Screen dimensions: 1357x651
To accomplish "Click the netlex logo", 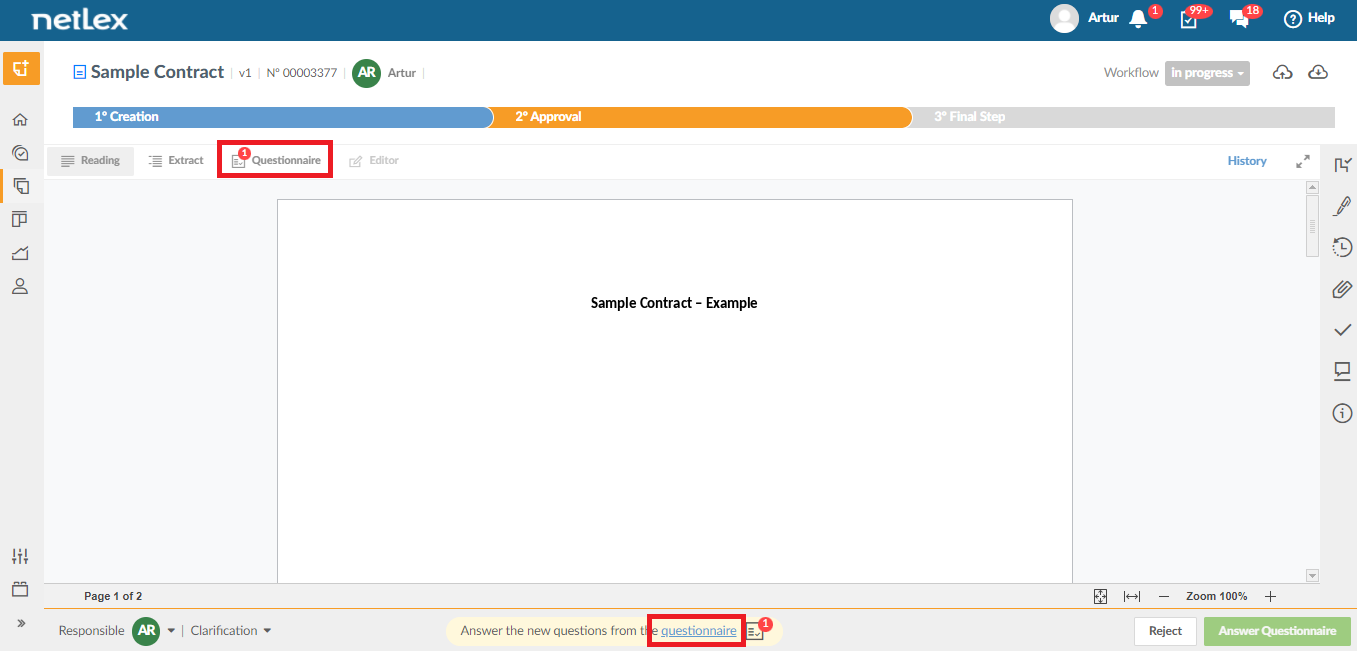I will click(x=79, y=19).
